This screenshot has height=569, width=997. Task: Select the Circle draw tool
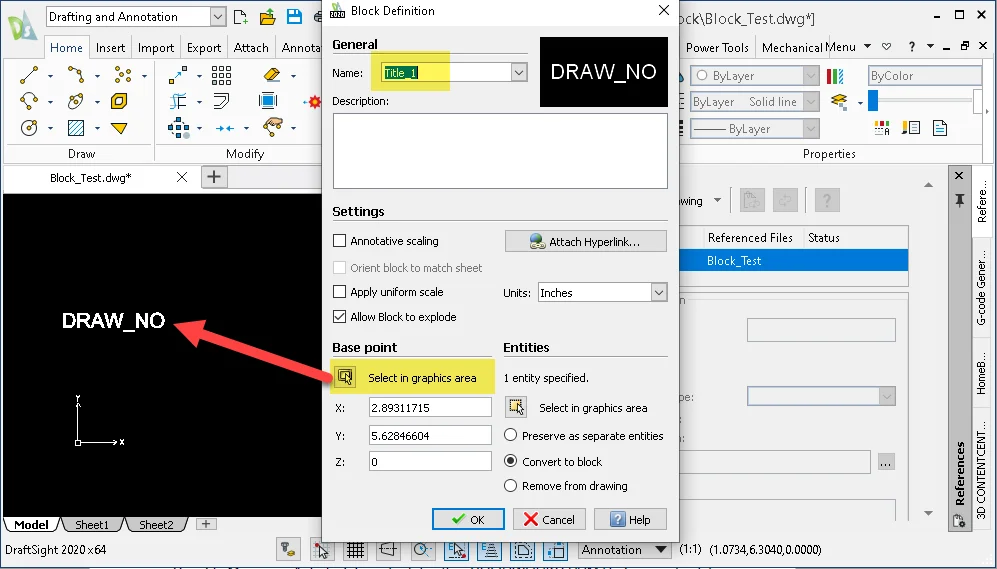(29, 128)
